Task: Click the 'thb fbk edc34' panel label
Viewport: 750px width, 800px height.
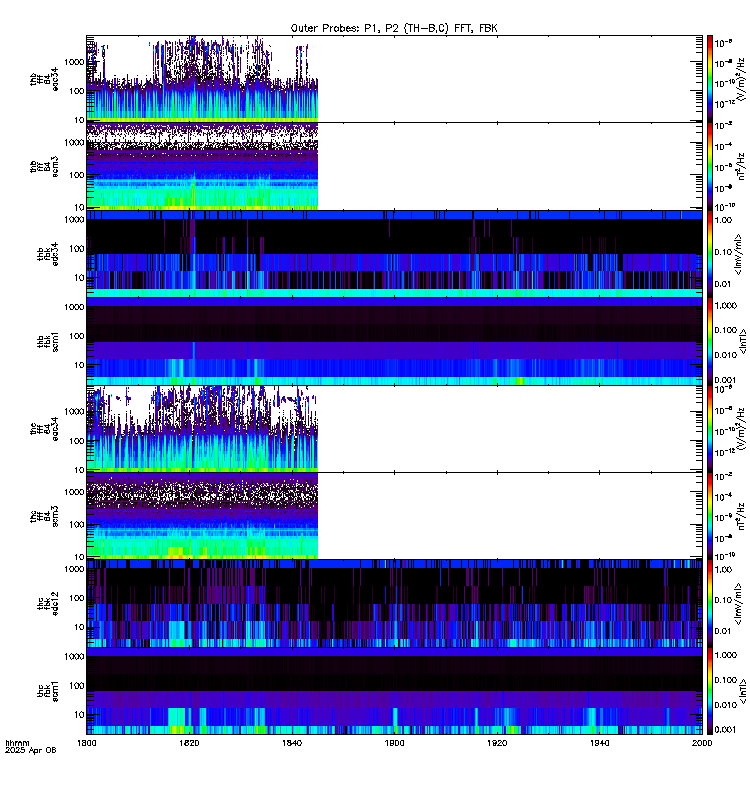Action: [x=47, y=254]
